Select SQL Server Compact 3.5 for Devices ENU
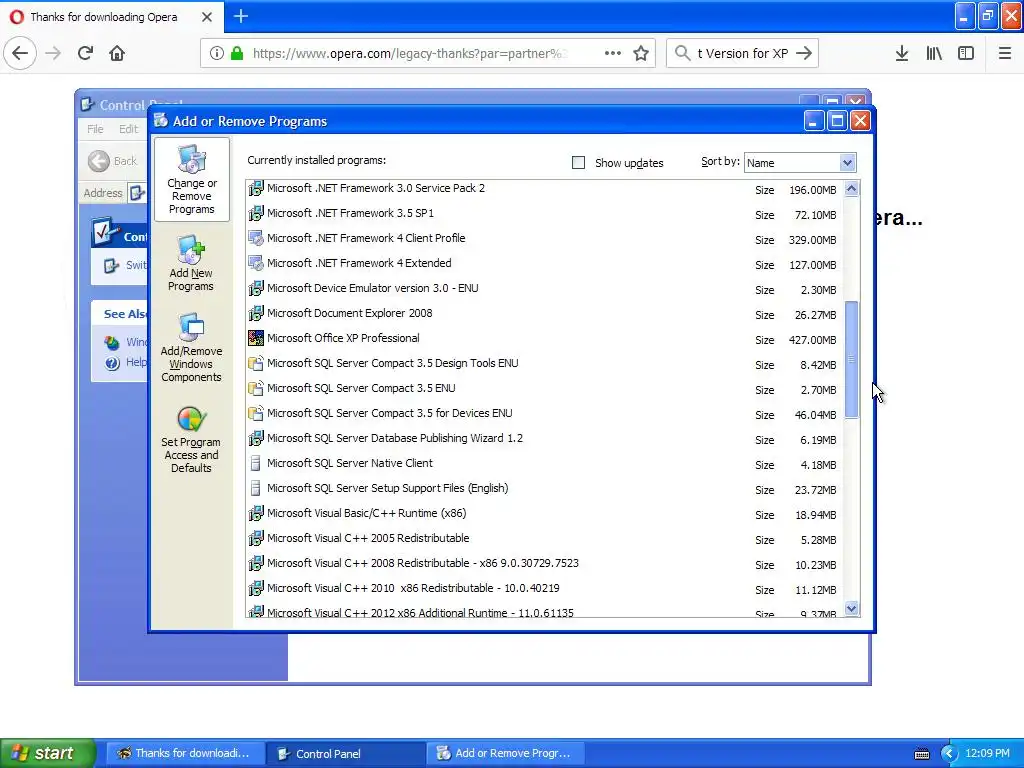Screen dimensions: 1024x768 point(544,413)
